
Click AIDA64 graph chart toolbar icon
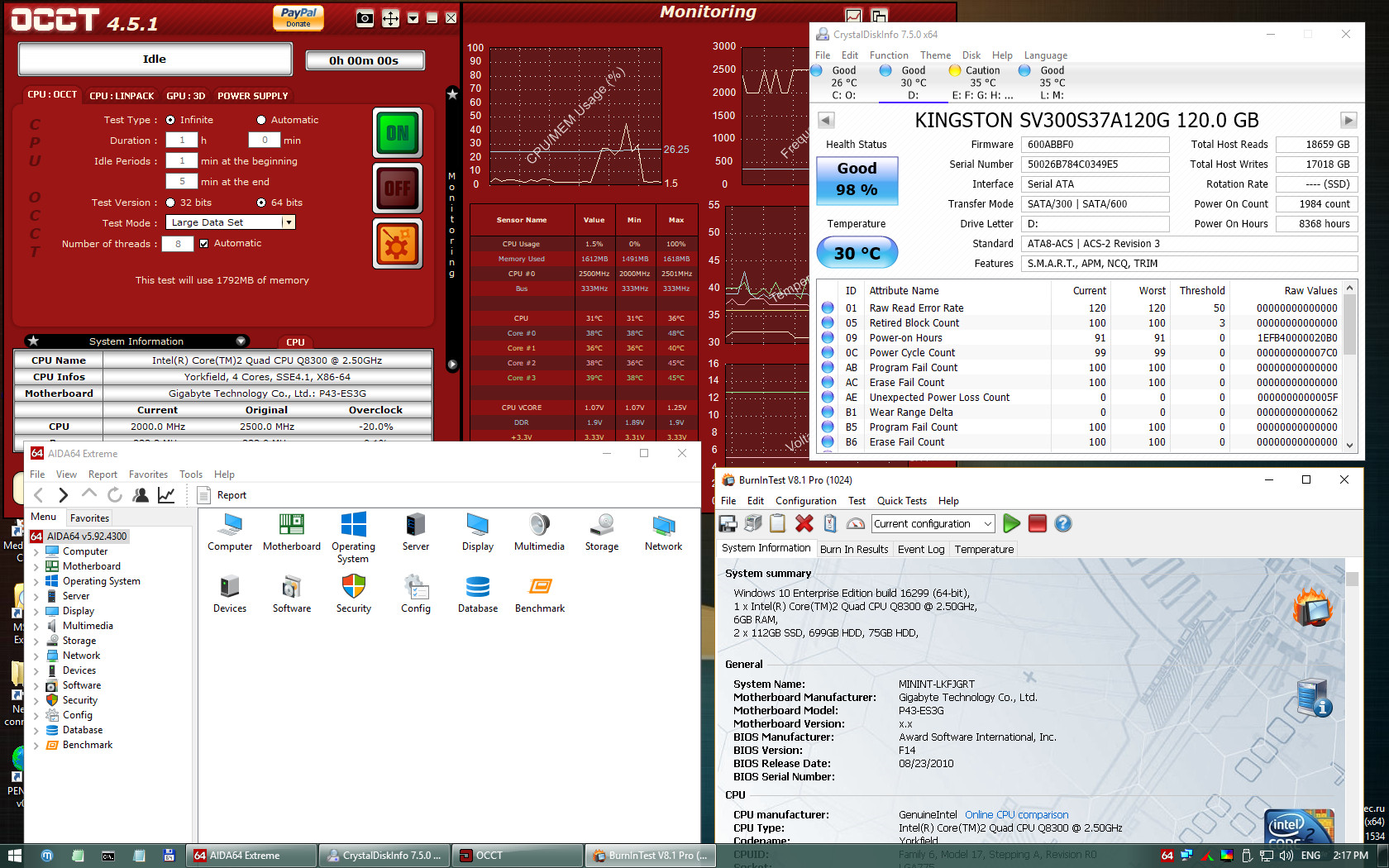tap(166, 495)
